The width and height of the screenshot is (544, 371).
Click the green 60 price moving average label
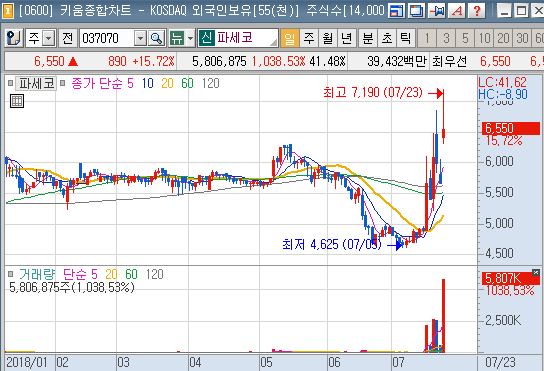tap(187, 83)
